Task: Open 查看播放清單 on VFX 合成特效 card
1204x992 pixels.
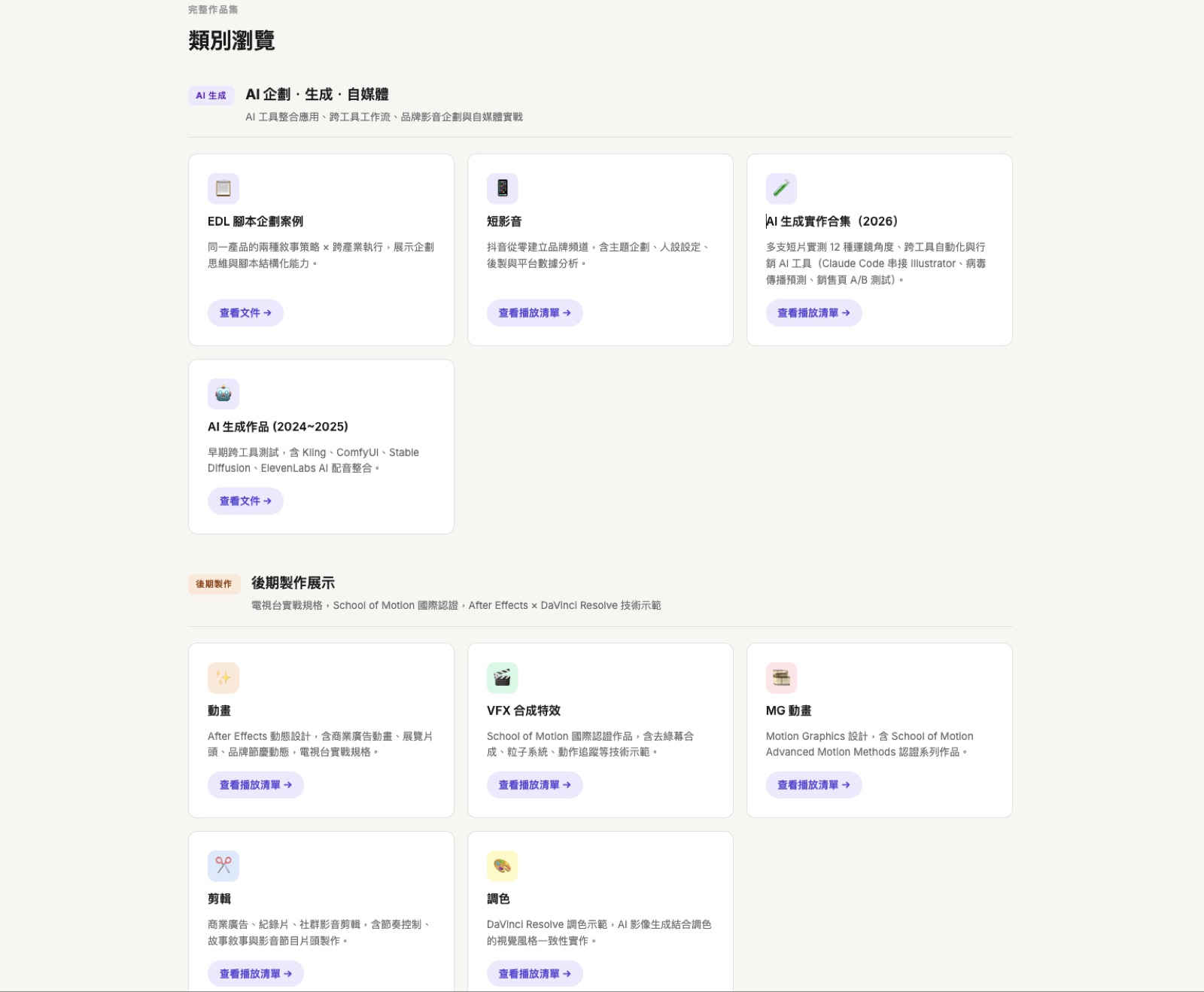Action: (x=535, y=785)
